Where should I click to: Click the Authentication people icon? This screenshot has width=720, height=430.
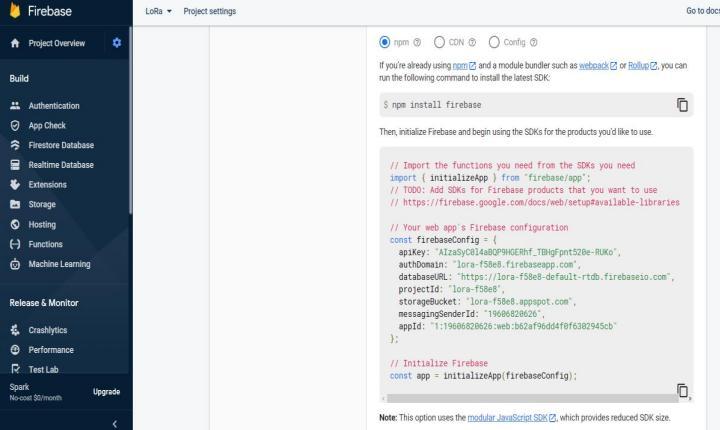tap(15, 106)
